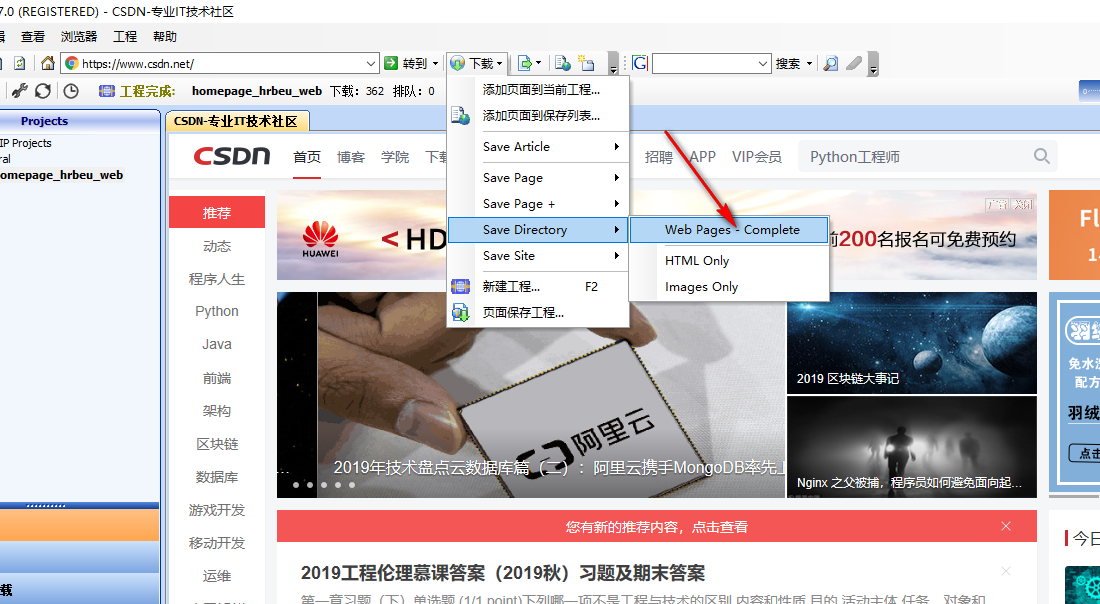This screenshot has height=604, width=1100.
Task: Click the export page icon right of 下载
Action: (x=525, y=62)
